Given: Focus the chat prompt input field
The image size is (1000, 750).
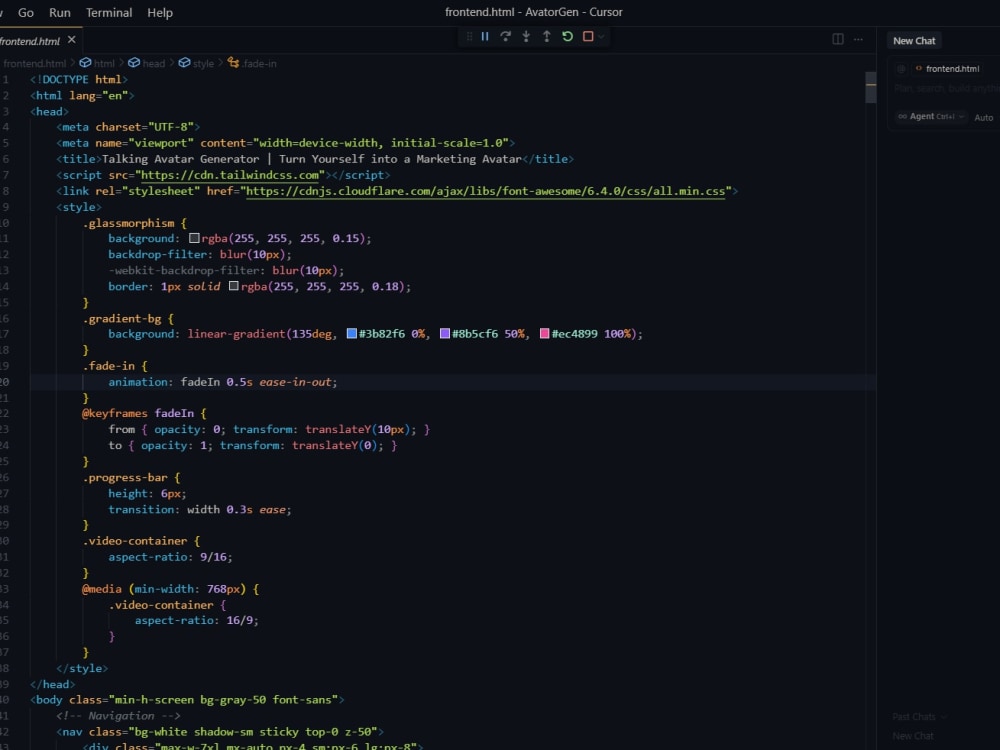Looking at the screenshot, I should (x=947, y=88).
